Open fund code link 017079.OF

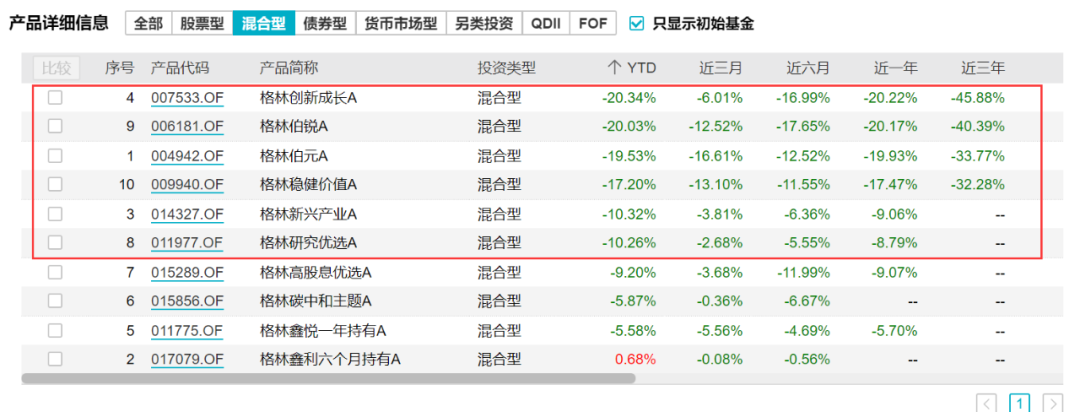click(x=187, y=359)
